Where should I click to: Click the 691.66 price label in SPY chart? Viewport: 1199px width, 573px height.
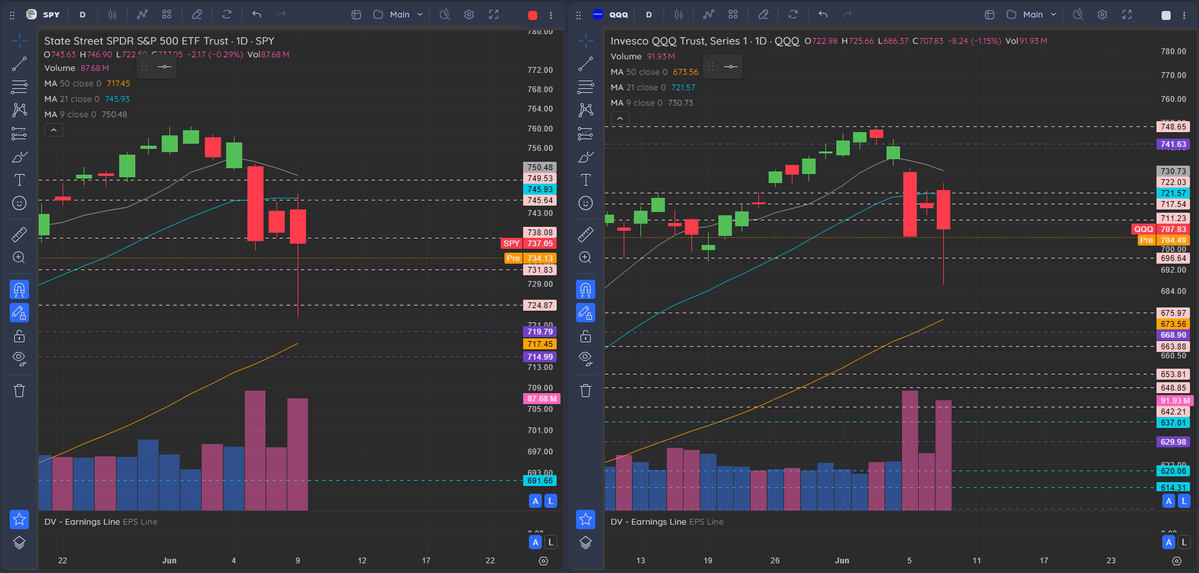(x=541, y=480)
